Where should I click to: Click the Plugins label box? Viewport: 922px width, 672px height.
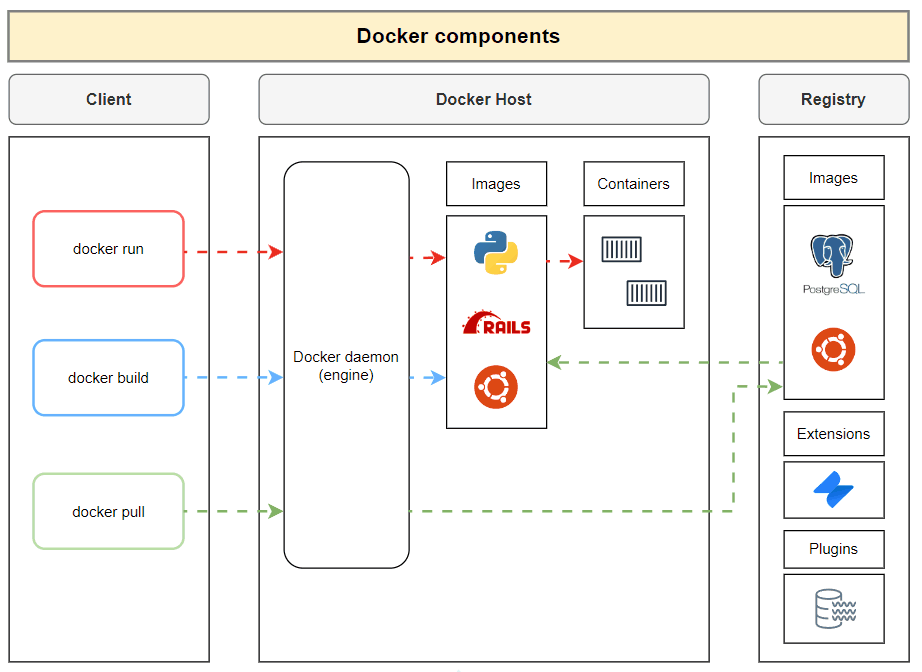click(834, 549)
